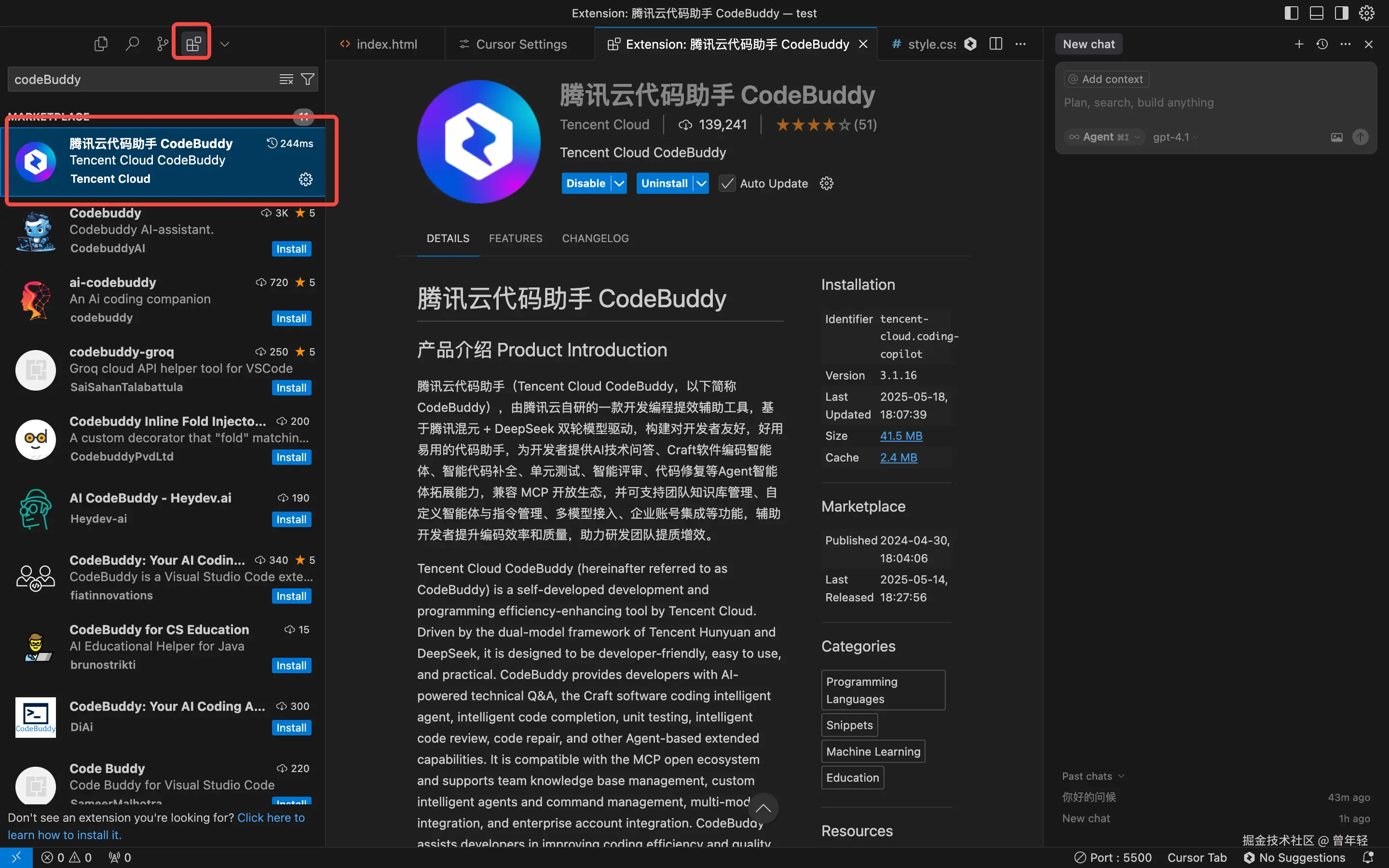Open chat history clock icon
The image size is (1389, 868).
coord(1322,44)
